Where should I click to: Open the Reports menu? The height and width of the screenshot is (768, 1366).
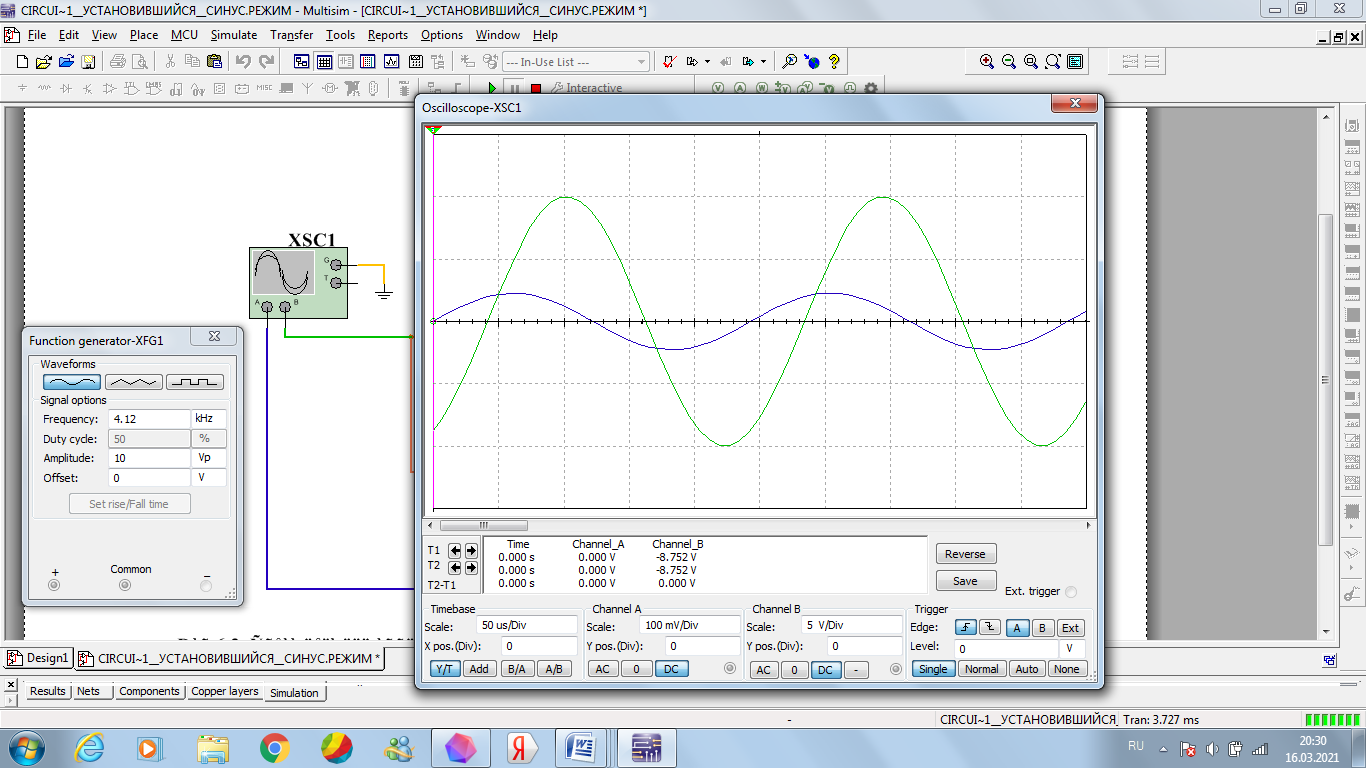[x=387, y=34]
